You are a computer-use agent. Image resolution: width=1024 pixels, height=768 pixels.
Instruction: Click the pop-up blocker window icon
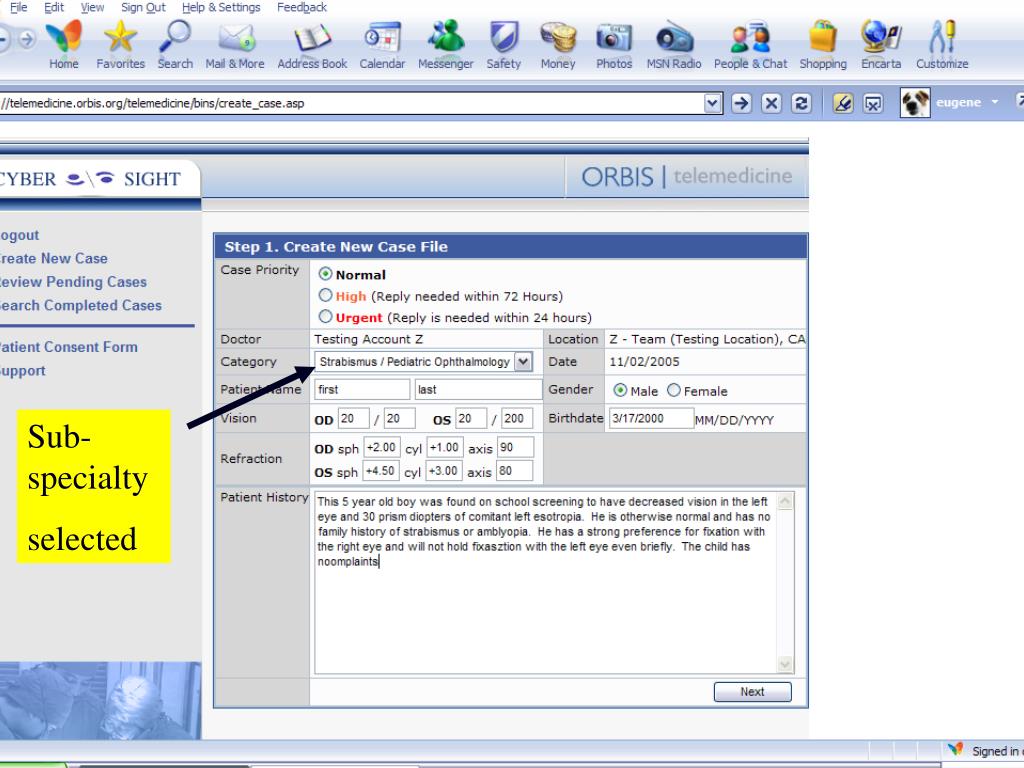point(873,103)
